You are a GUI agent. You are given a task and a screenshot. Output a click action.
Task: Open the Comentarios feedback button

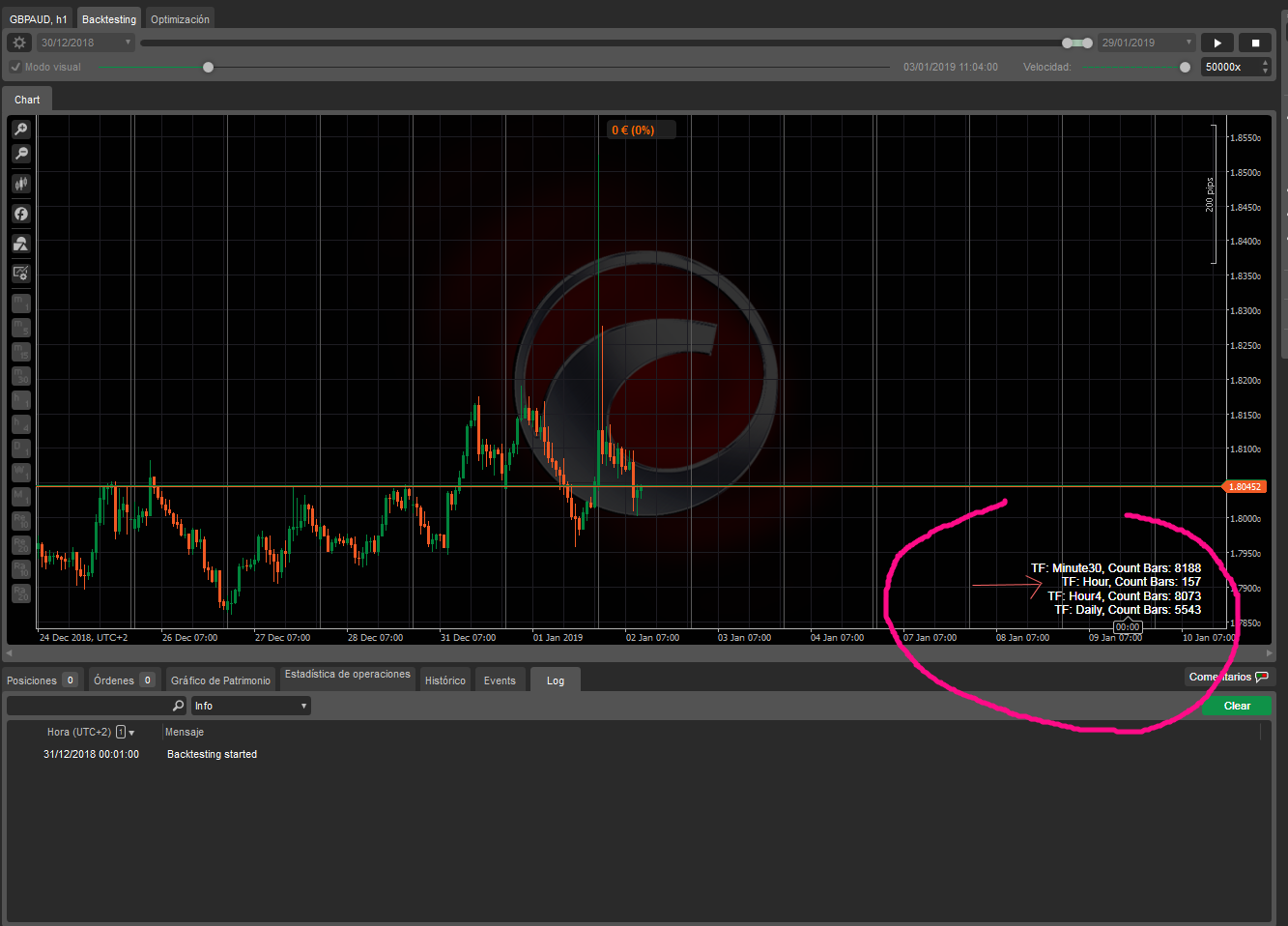1229,677
